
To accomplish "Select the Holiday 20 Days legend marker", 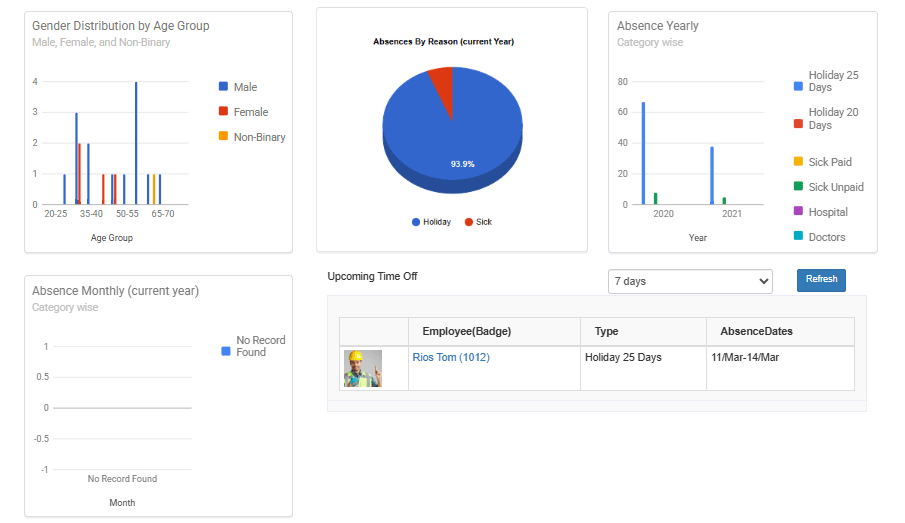I will pos(798,124).
